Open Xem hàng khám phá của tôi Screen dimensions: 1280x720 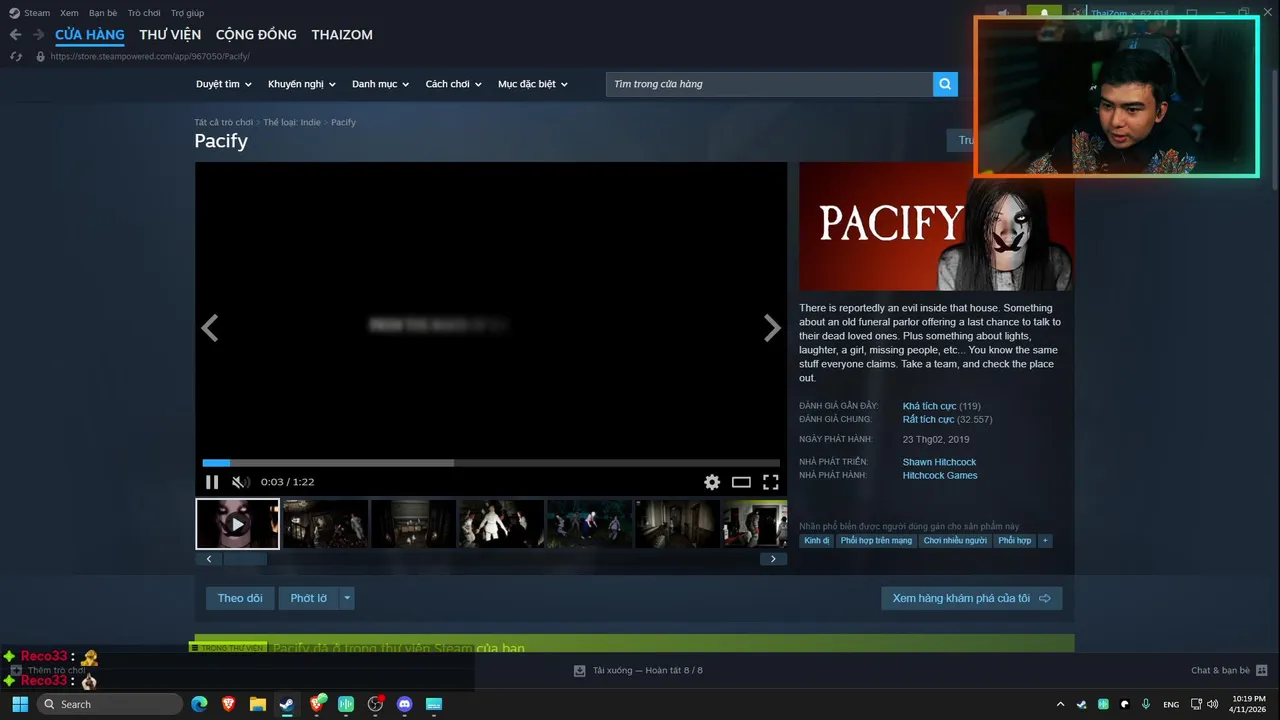pyautogui.click(x=971, y=598)
